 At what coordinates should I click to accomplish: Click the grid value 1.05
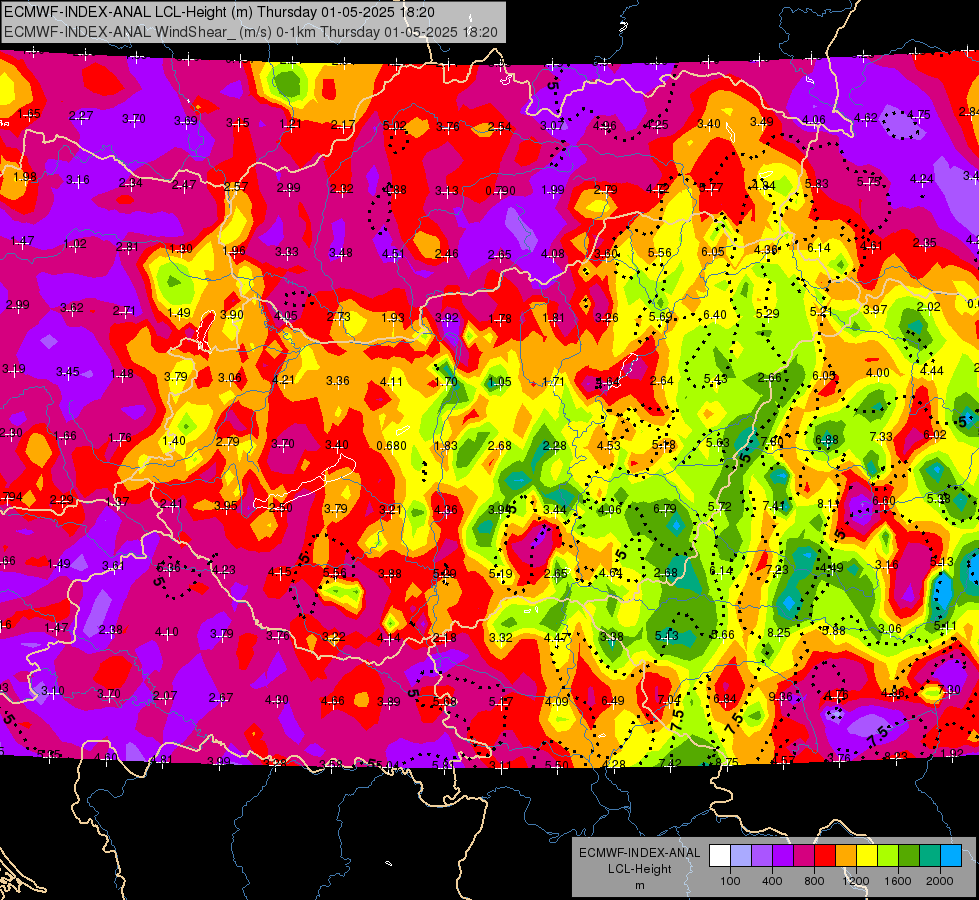[499, 382]
